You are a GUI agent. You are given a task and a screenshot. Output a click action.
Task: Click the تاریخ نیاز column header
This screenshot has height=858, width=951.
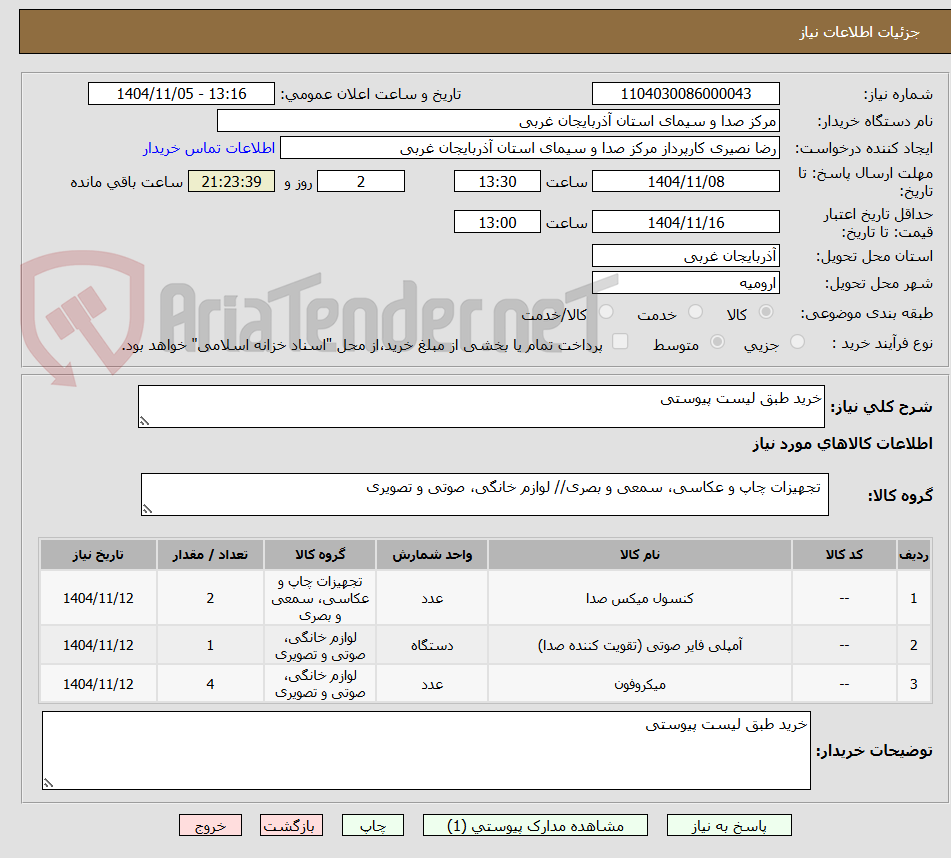coord(98,554)
